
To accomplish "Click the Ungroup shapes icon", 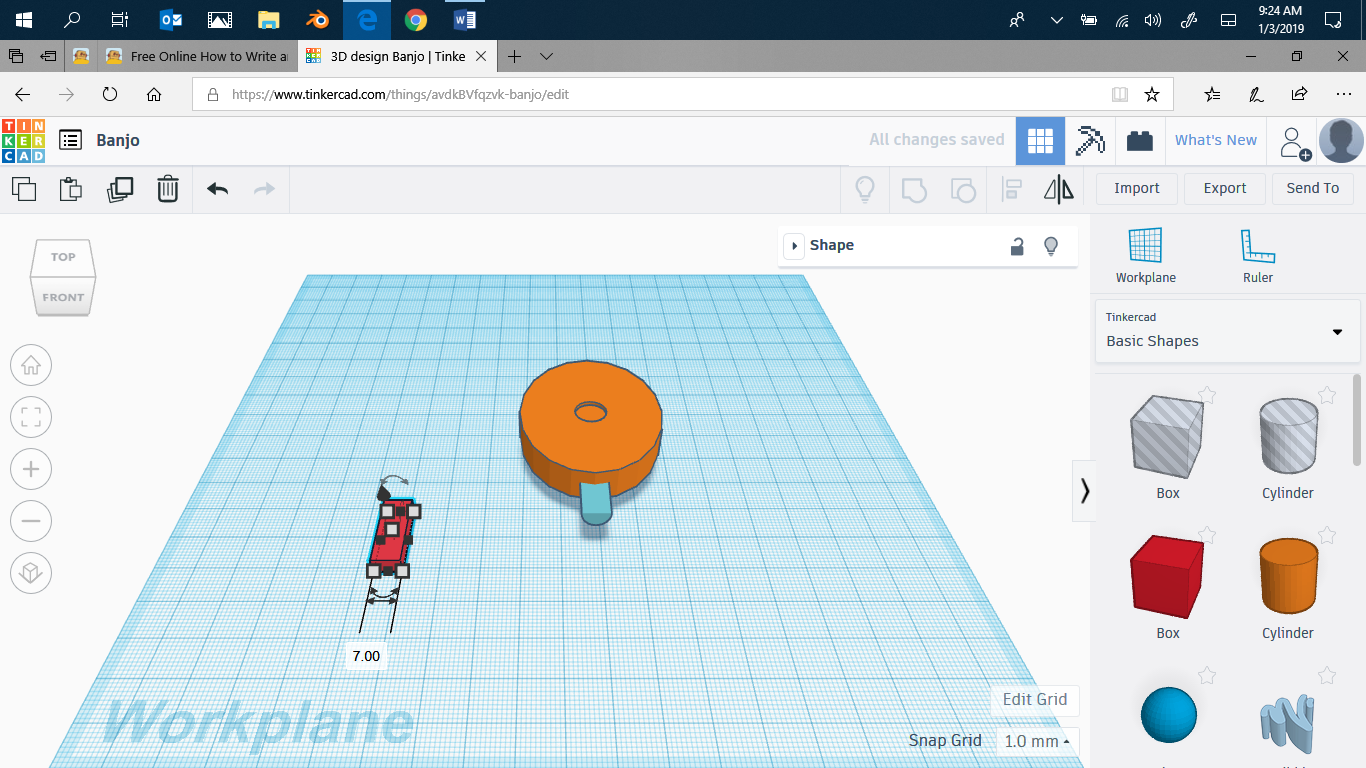I will click(962, 188).
